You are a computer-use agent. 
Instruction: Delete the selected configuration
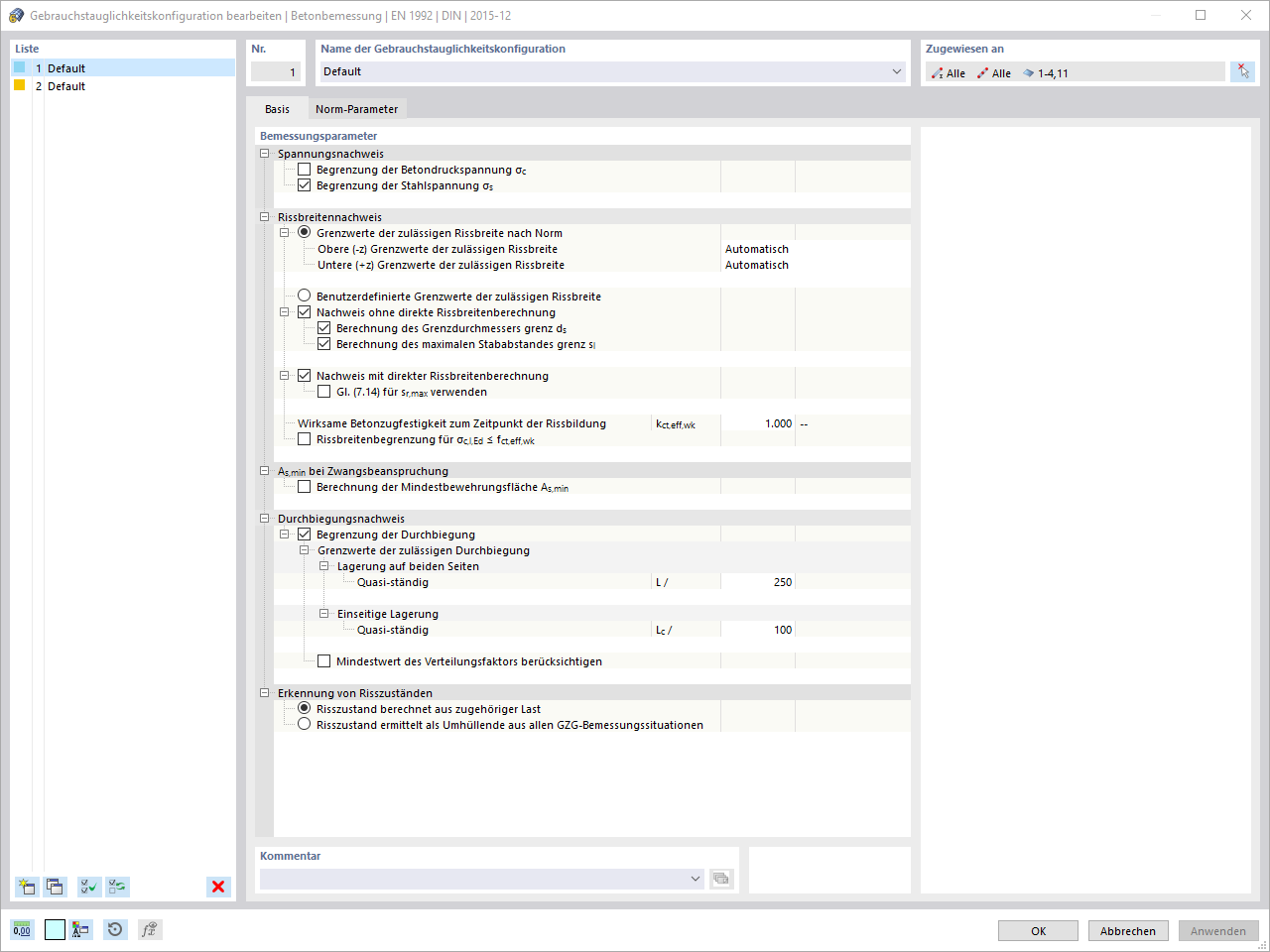(217, 887)
